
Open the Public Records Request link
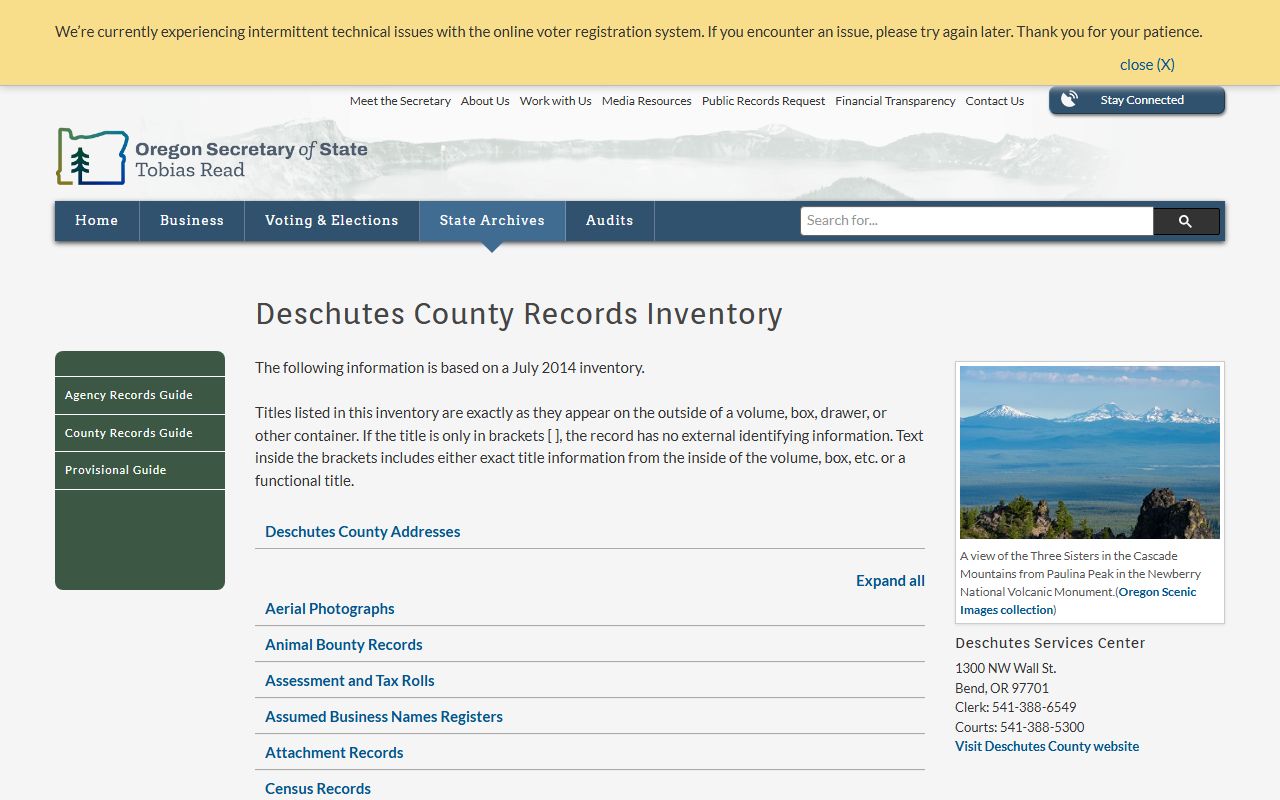[x=764, y=101]
